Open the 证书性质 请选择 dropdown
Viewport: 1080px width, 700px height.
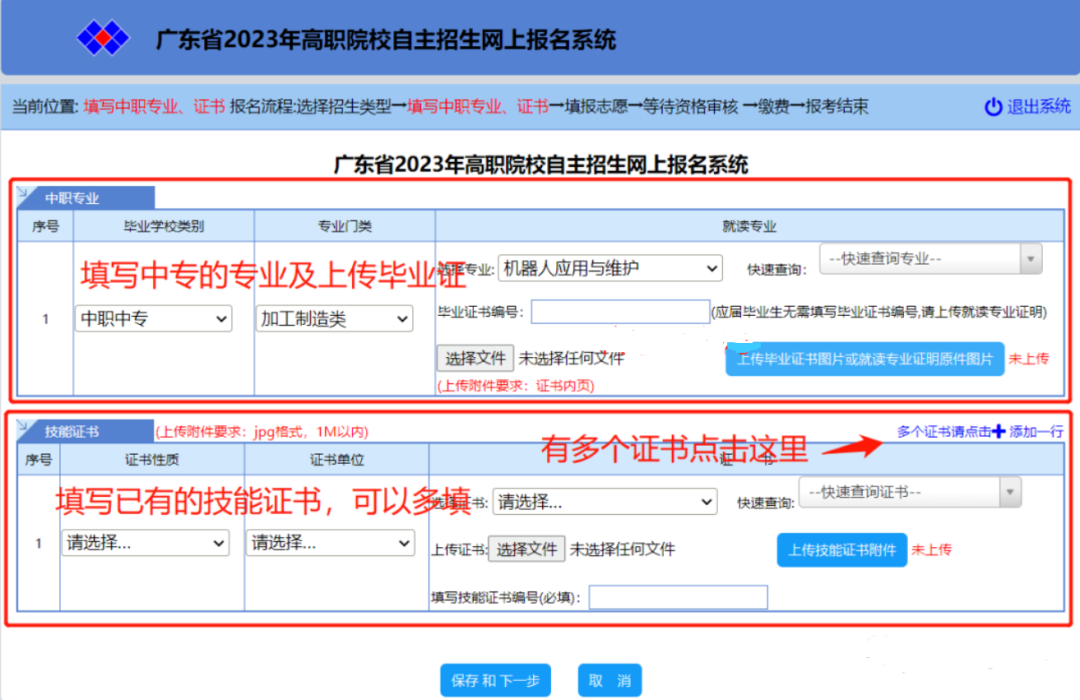pyautogui.click(x=145, y=542)
